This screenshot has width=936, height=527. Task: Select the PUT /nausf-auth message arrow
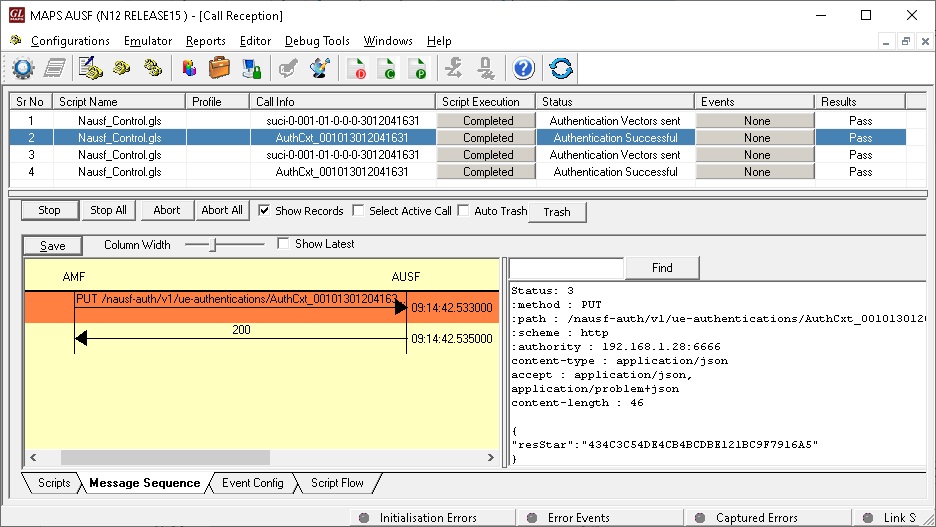tap(241, 307)
